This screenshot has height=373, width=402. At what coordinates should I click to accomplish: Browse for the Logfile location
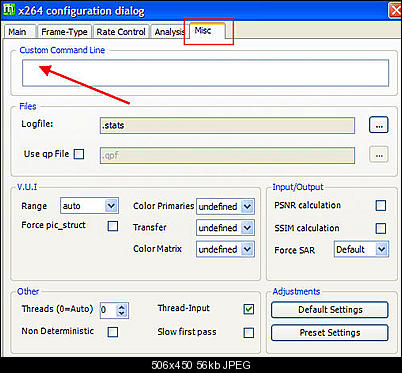[x=379, y=125]
